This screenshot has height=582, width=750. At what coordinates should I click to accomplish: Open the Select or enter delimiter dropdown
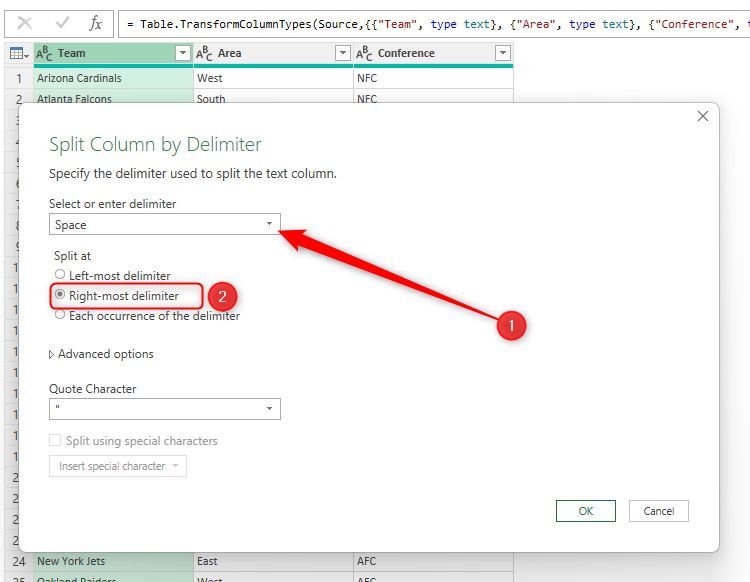coord(165,225)
